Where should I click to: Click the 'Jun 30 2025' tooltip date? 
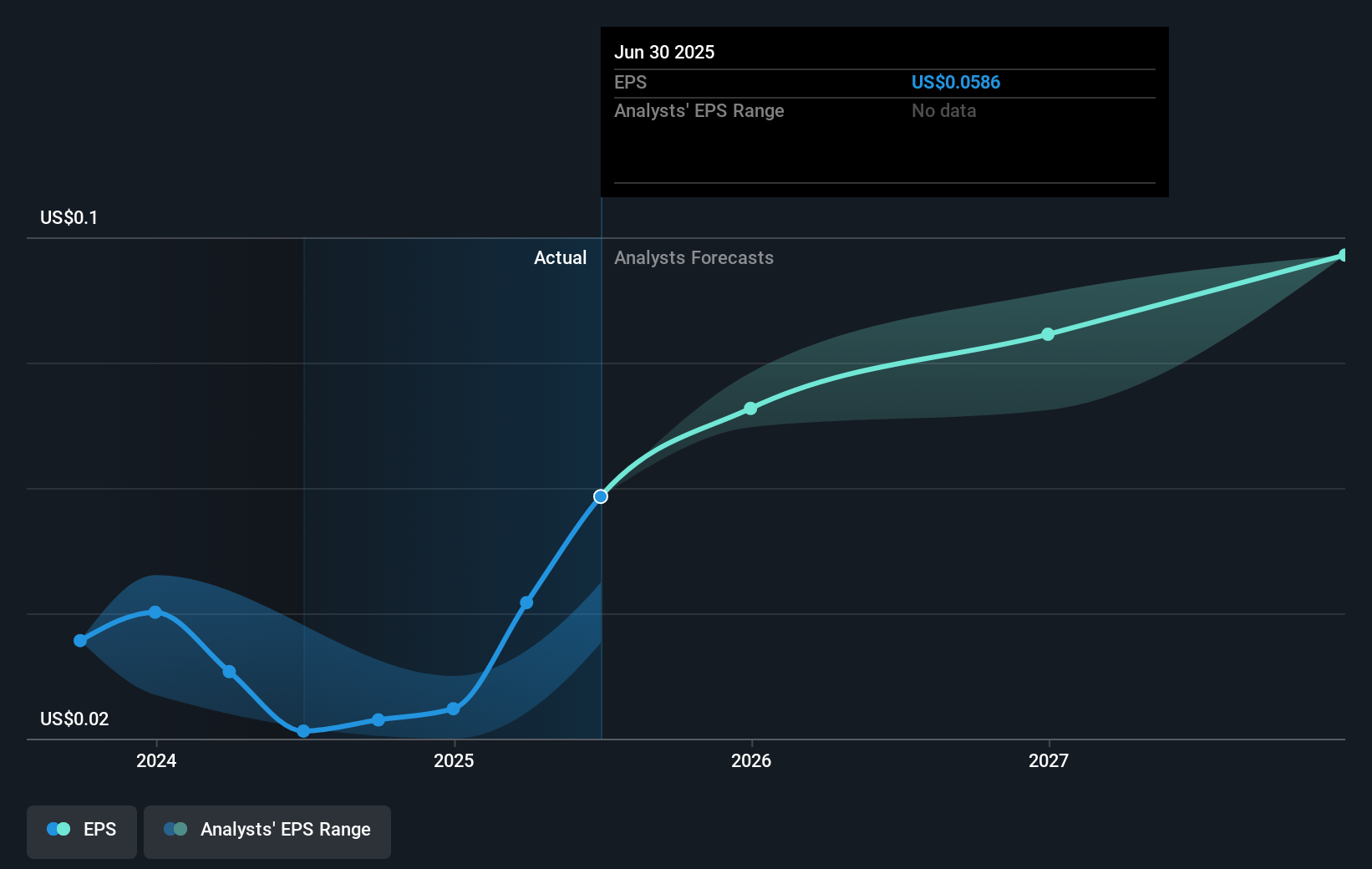(664, 52)
